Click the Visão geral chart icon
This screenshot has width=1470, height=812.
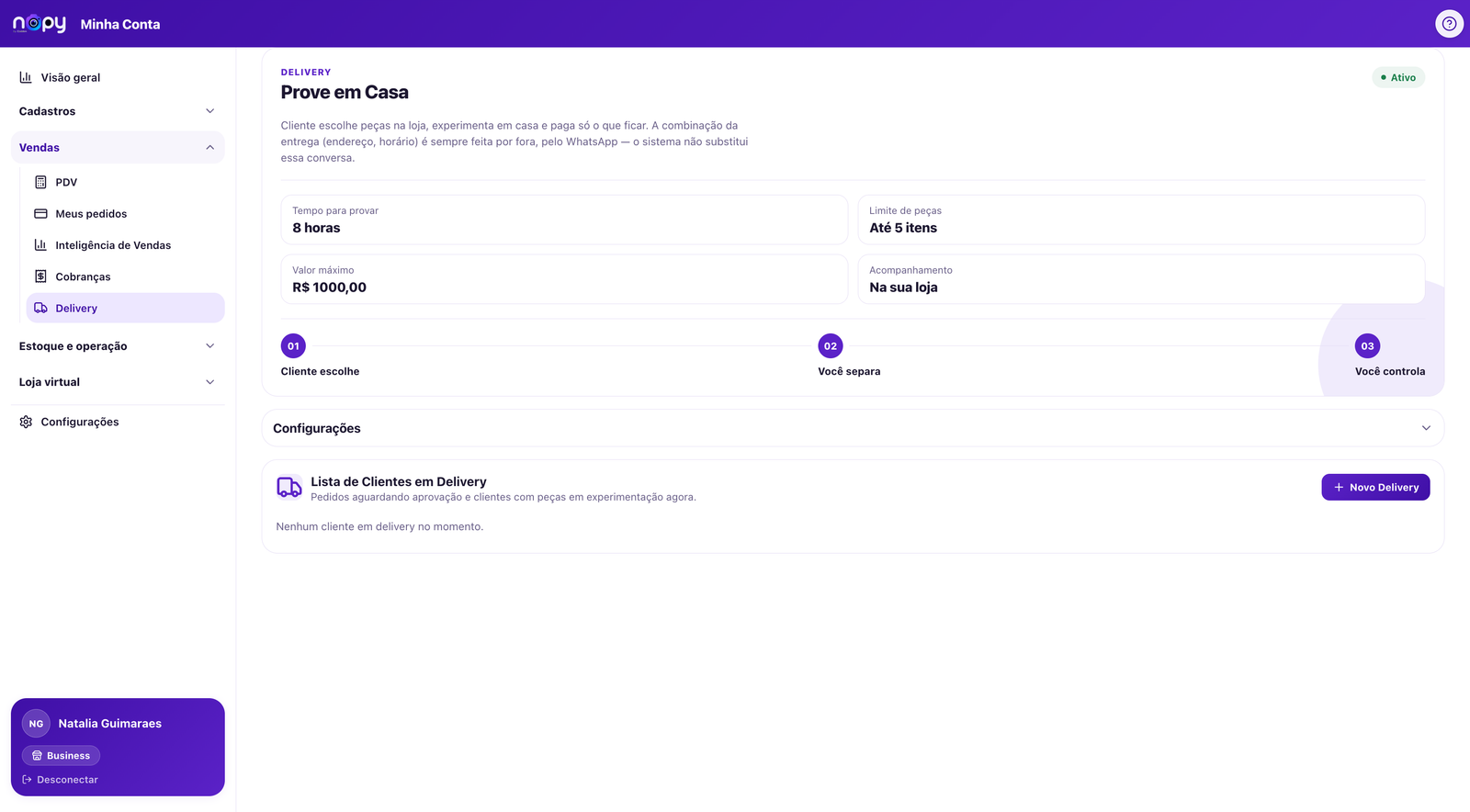pos(26,77)
